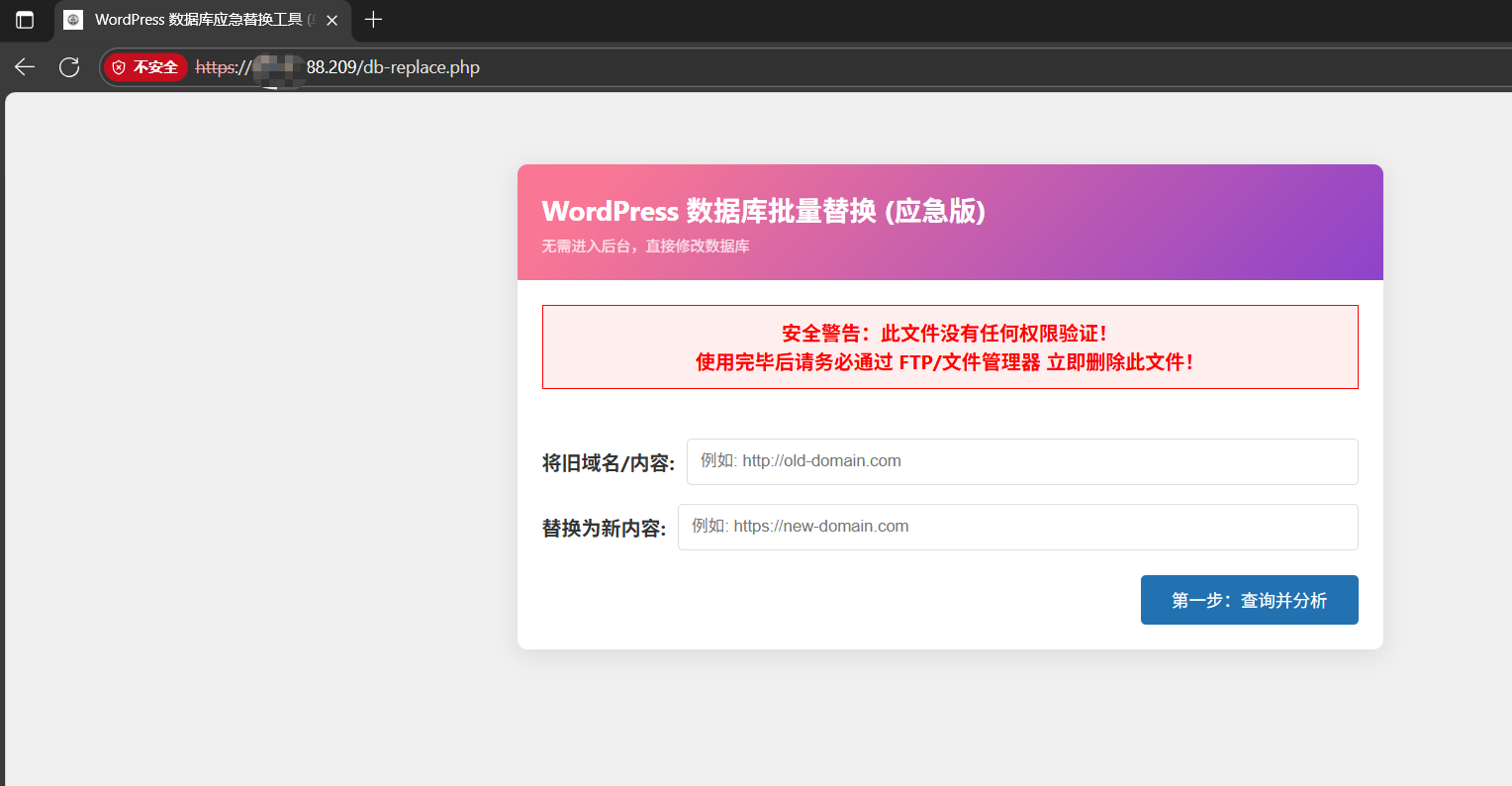The width and height of the screenshot is (1512, 786).
Task: Reload the page with refresh icon
Action: coord(69,67)
